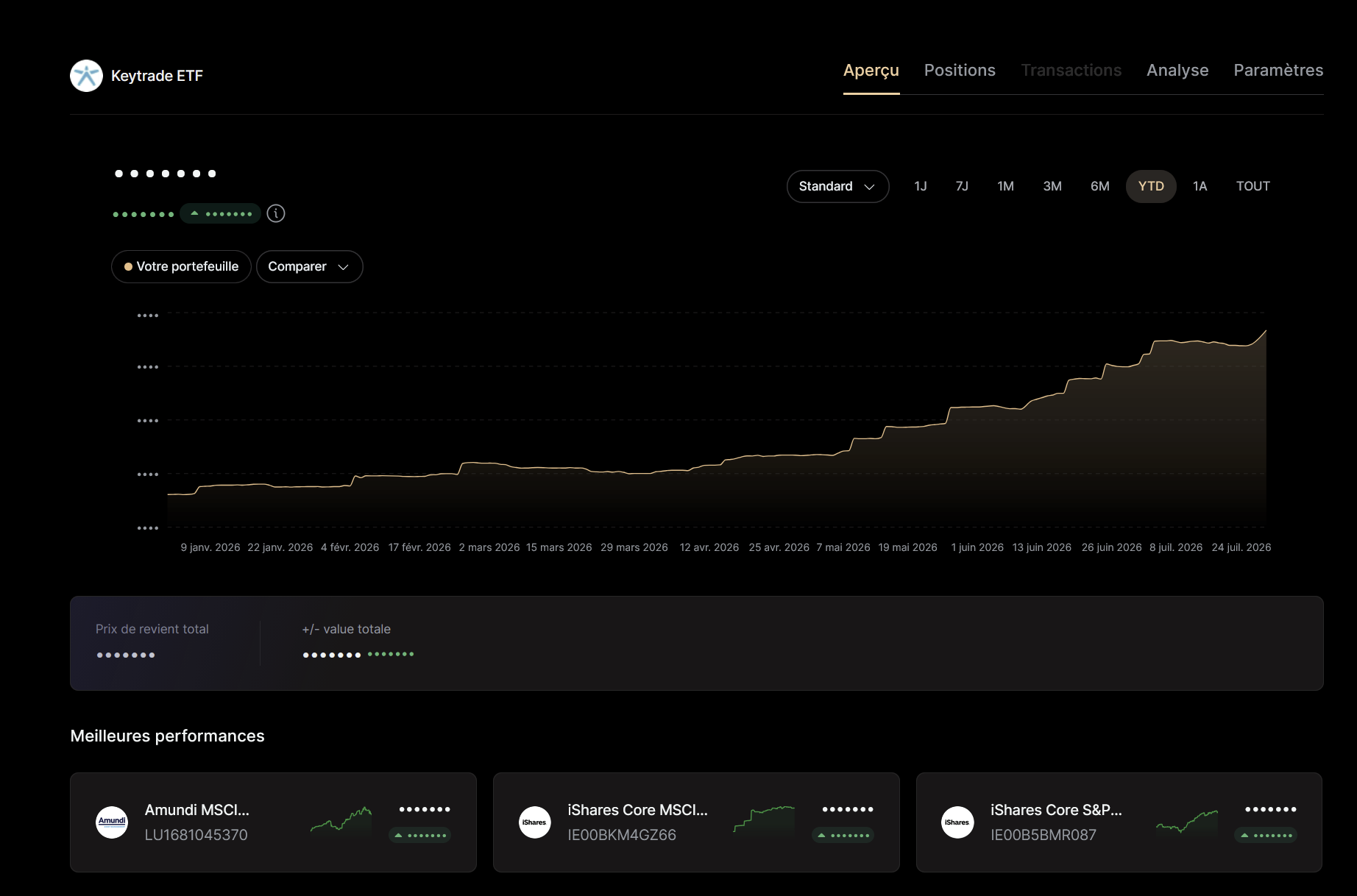This screenshot has height=896, width=1357.
Task: Click the Keytrade ETF portfolio name
Action: click(157, 76)
